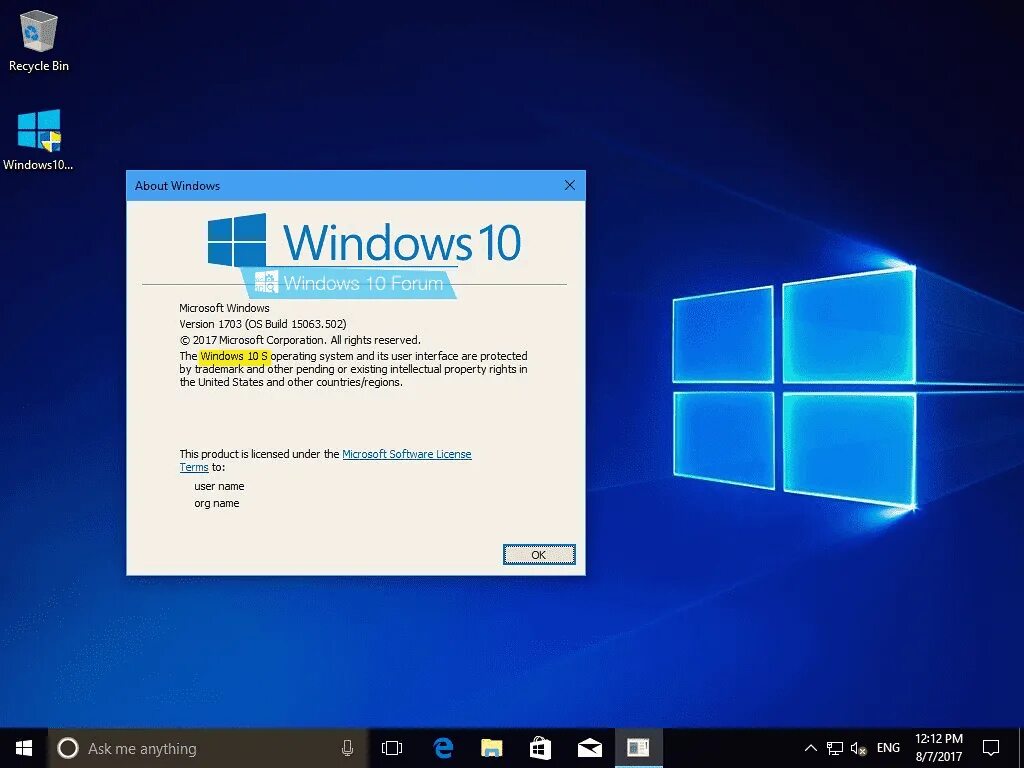Open Microsoft Edge from the taskbar
This screenshot has height=768, width=1024.
pos(442,747)
